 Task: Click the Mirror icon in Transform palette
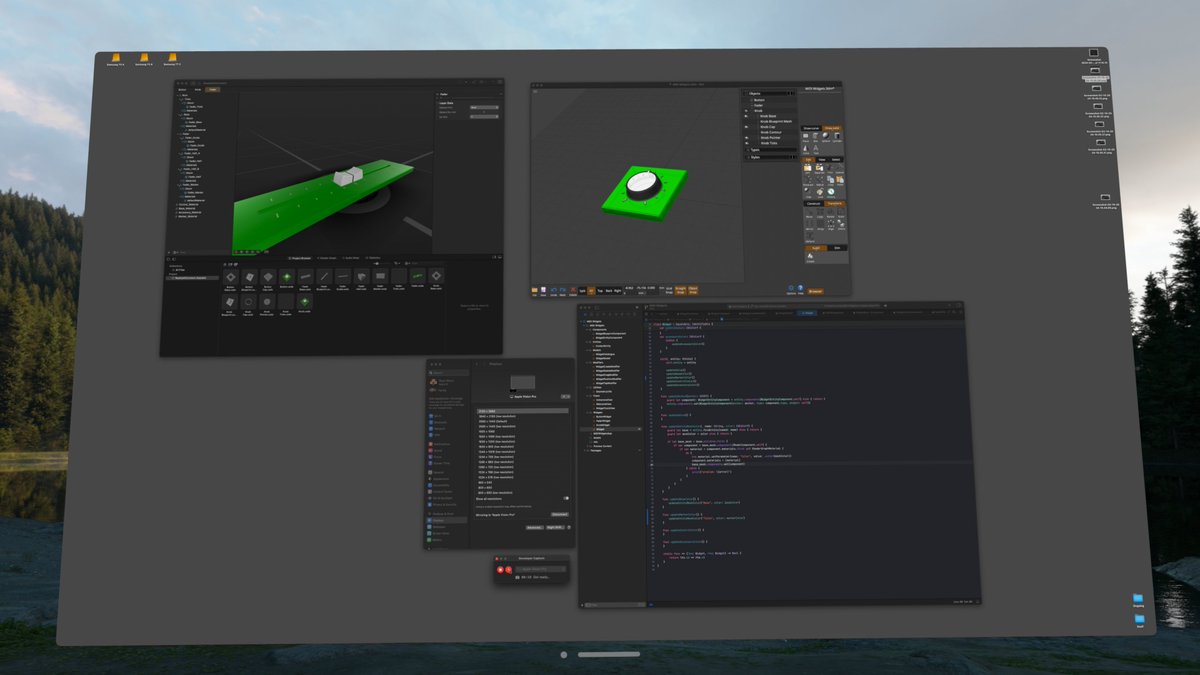[x=809, y=224]
